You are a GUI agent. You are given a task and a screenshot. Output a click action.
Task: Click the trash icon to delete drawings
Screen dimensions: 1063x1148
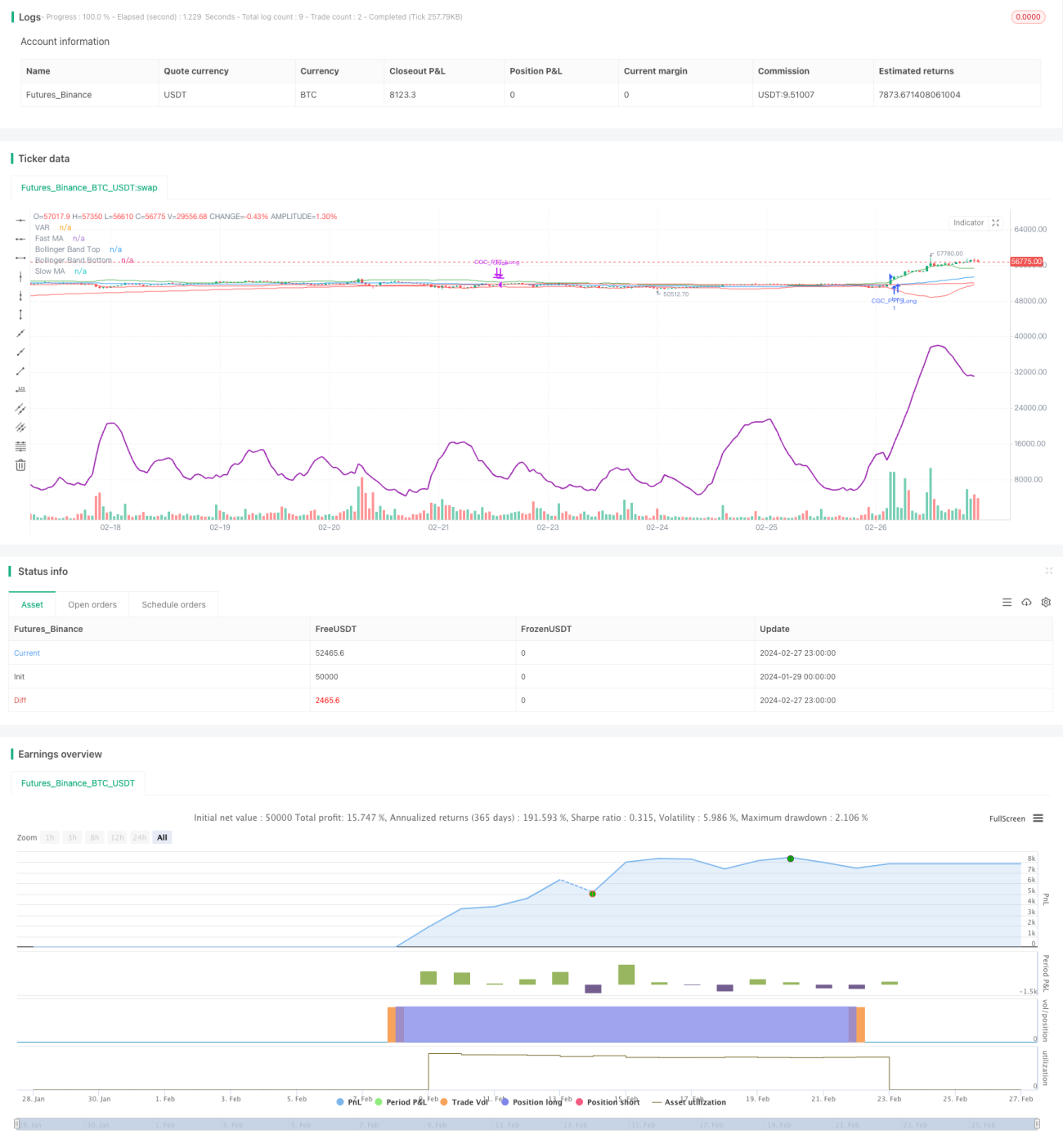point(20,464)
